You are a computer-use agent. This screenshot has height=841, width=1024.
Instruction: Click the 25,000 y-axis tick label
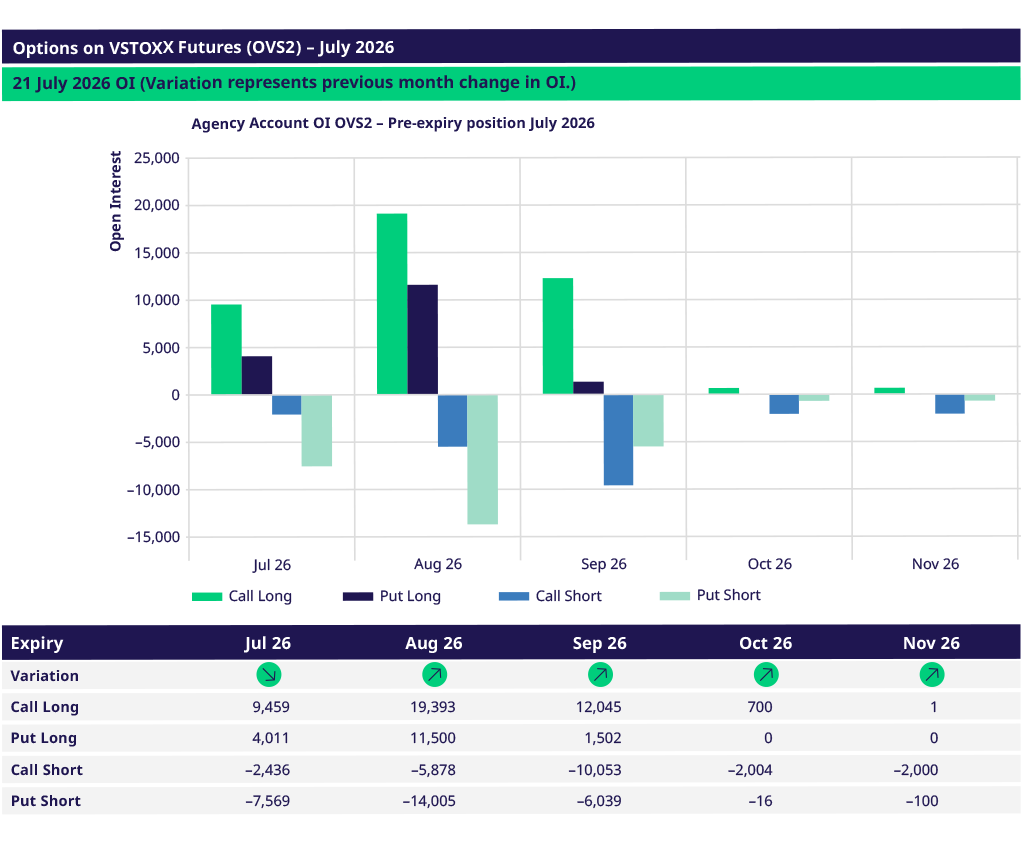click(x=157, y=158)
